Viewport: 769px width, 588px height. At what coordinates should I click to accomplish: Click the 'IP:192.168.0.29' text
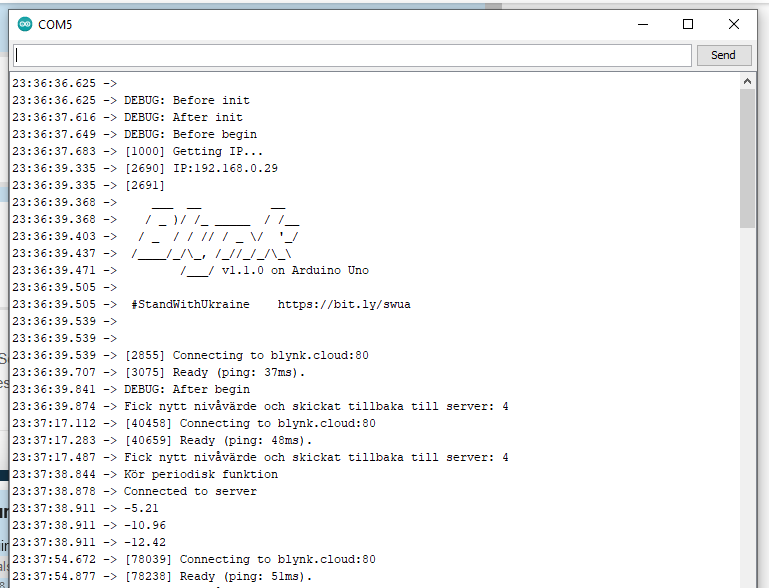click(x=226, y=168)
